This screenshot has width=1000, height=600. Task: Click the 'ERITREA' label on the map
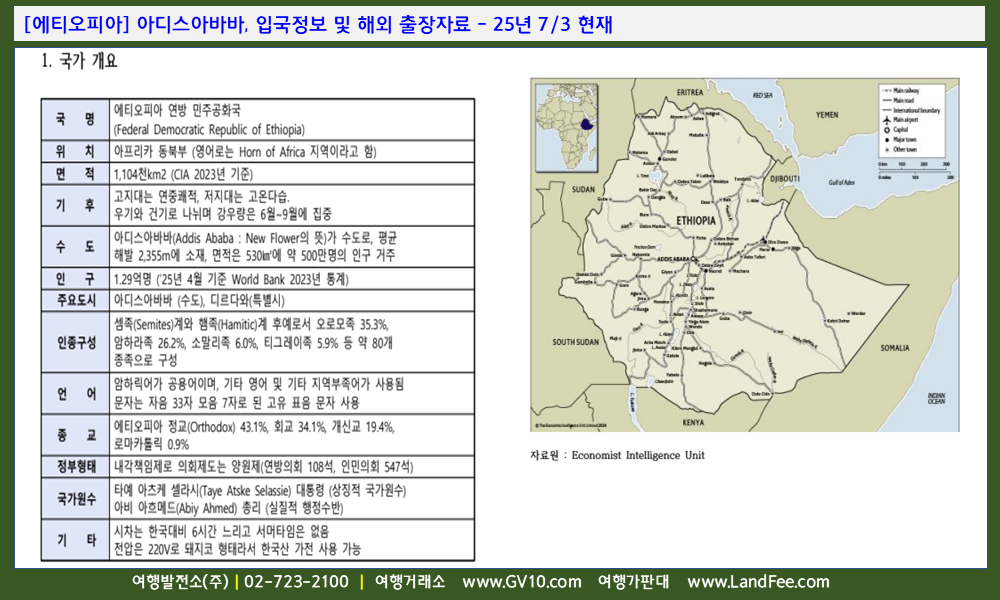click(x=690, y=92)
